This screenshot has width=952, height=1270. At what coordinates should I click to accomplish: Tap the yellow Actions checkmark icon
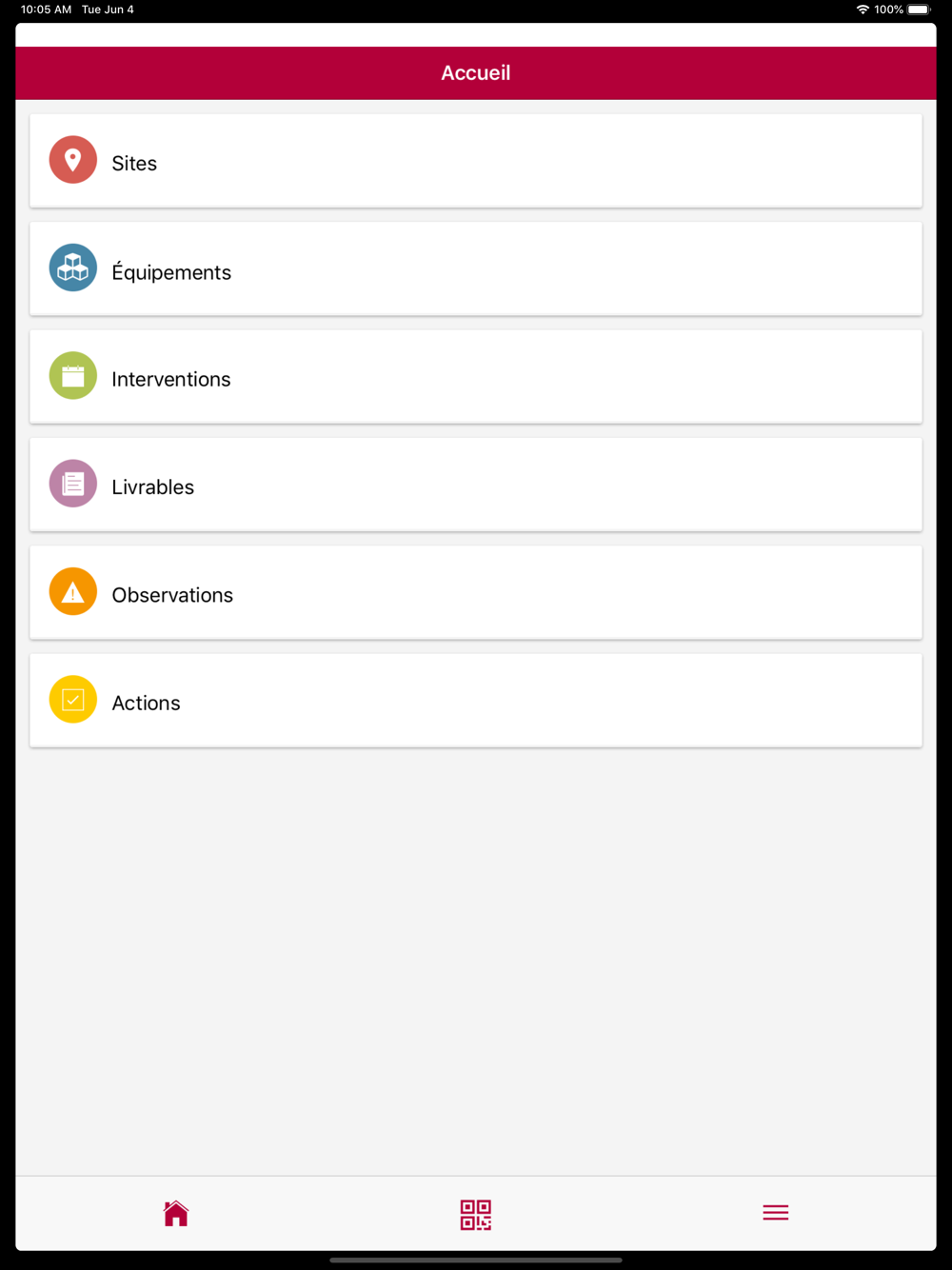tap(73, 700)
